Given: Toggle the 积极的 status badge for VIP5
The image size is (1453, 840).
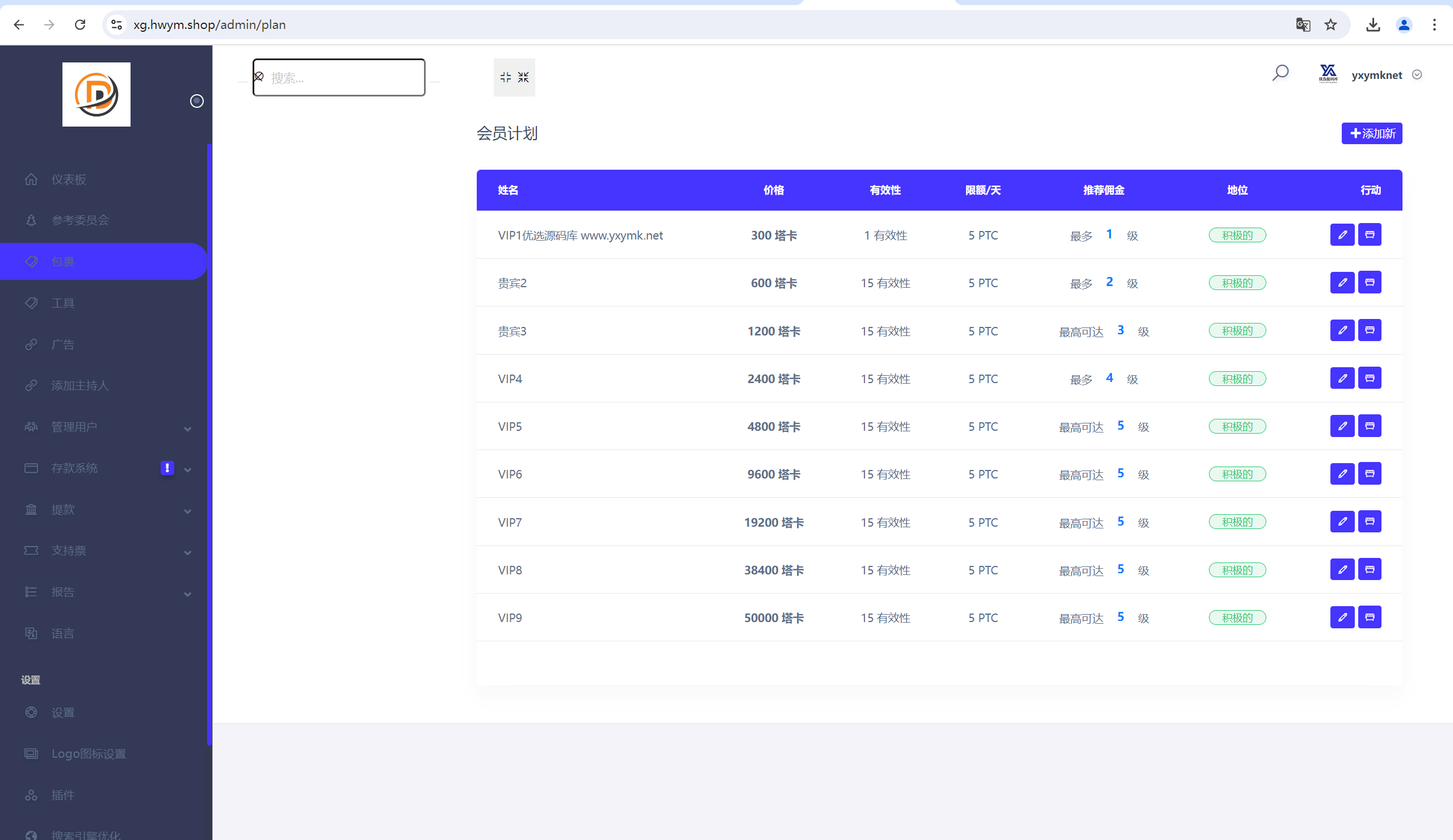Looking at the screenshot, I should [x=1237, y=427].
